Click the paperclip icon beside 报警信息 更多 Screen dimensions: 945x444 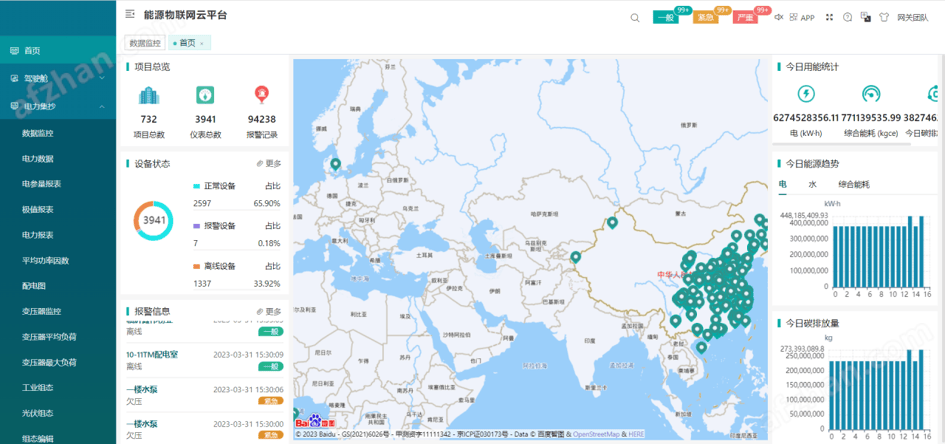260,311
